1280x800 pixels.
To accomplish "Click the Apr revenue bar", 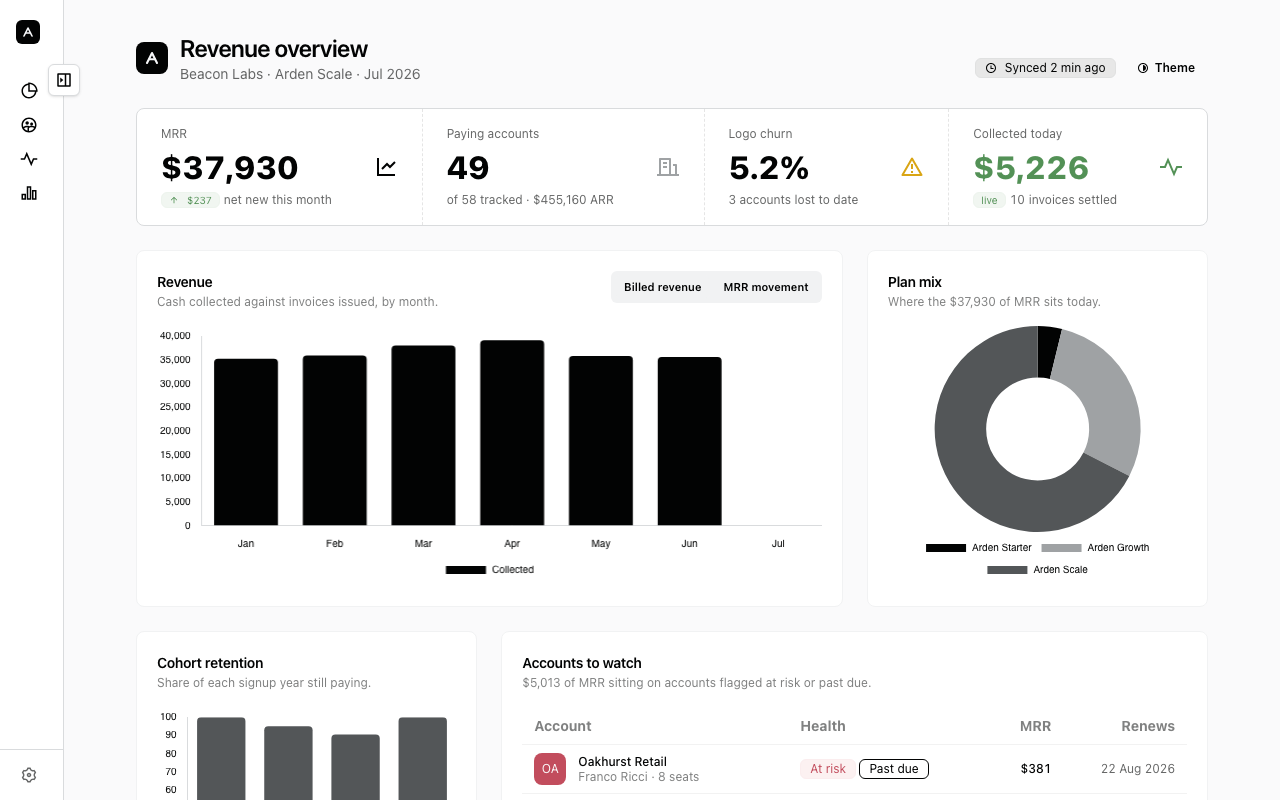I will pyautogui.click(x=512, y=433).
